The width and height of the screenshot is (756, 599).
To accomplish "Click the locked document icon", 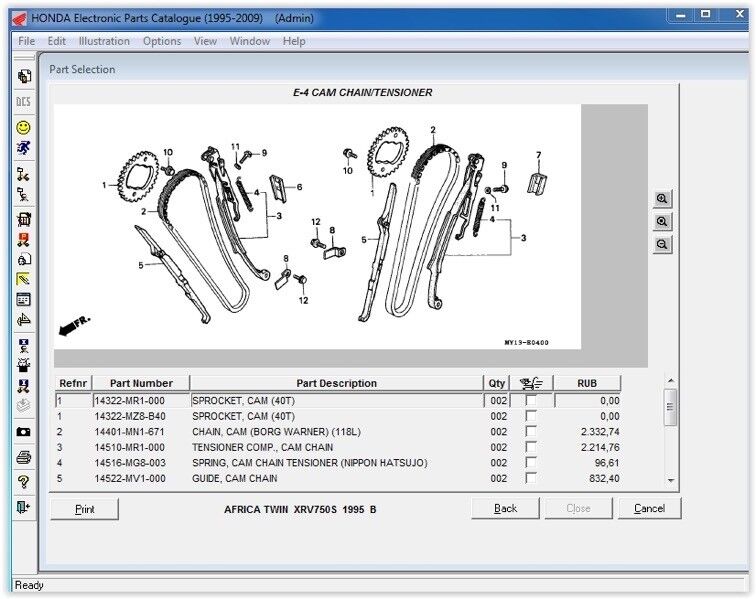I will (x=24, y=259).
